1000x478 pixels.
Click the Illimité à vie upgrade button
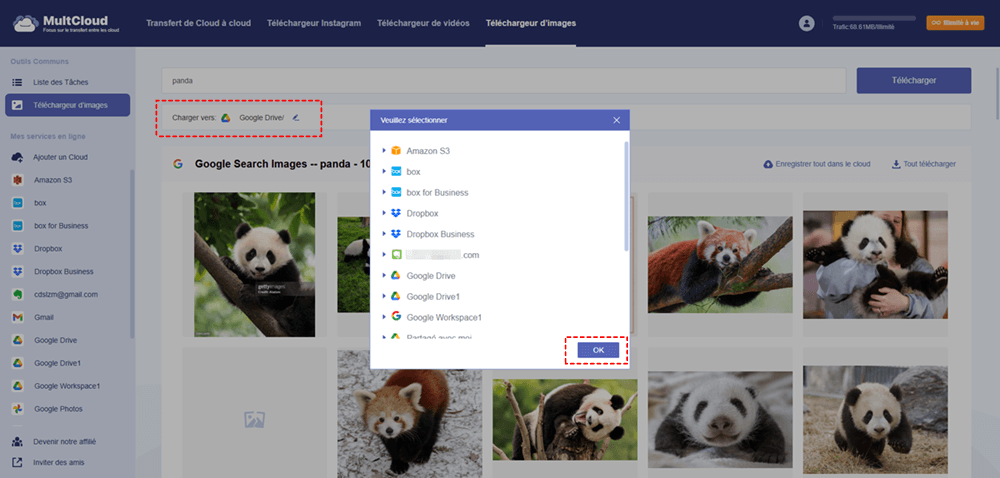point(955,23)
